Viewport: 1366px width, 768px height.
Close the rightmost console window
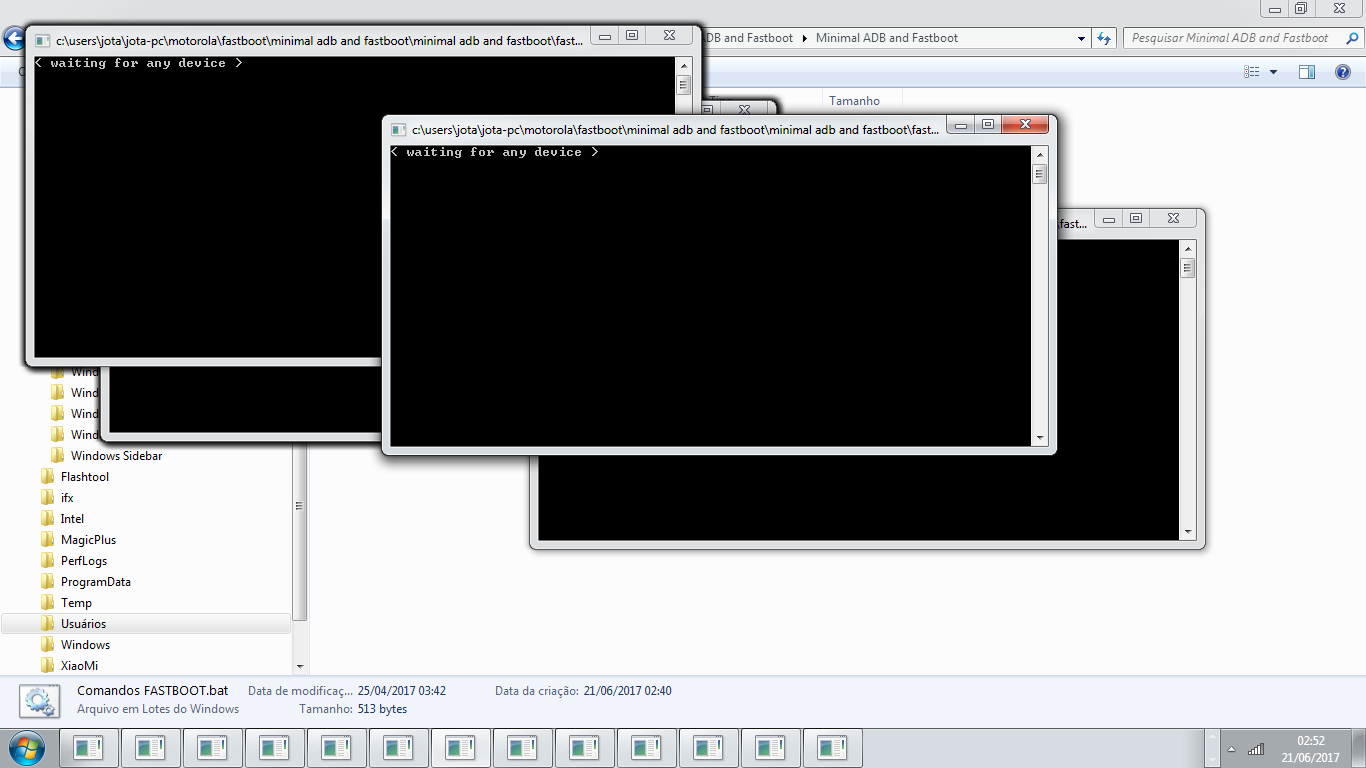click(1173, 219)
